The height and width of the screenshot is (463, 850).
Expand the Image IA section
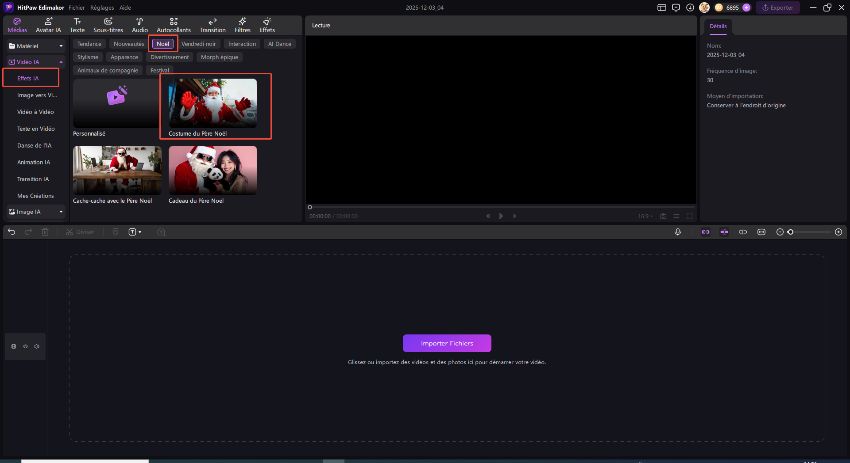tap(60, 212)
